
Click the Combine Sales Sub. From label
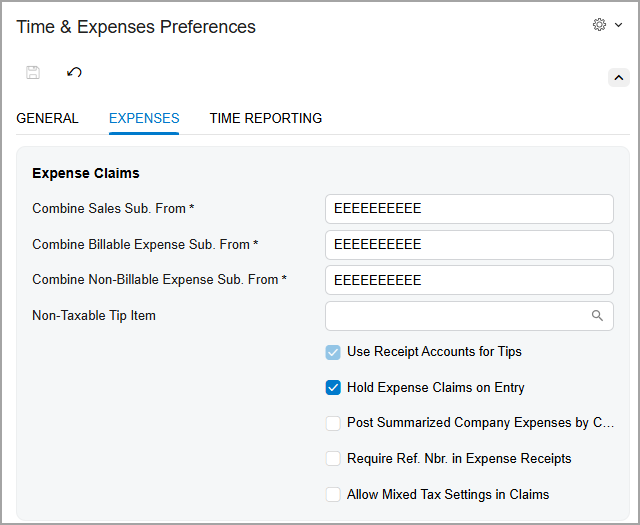[x=113, y=209]
